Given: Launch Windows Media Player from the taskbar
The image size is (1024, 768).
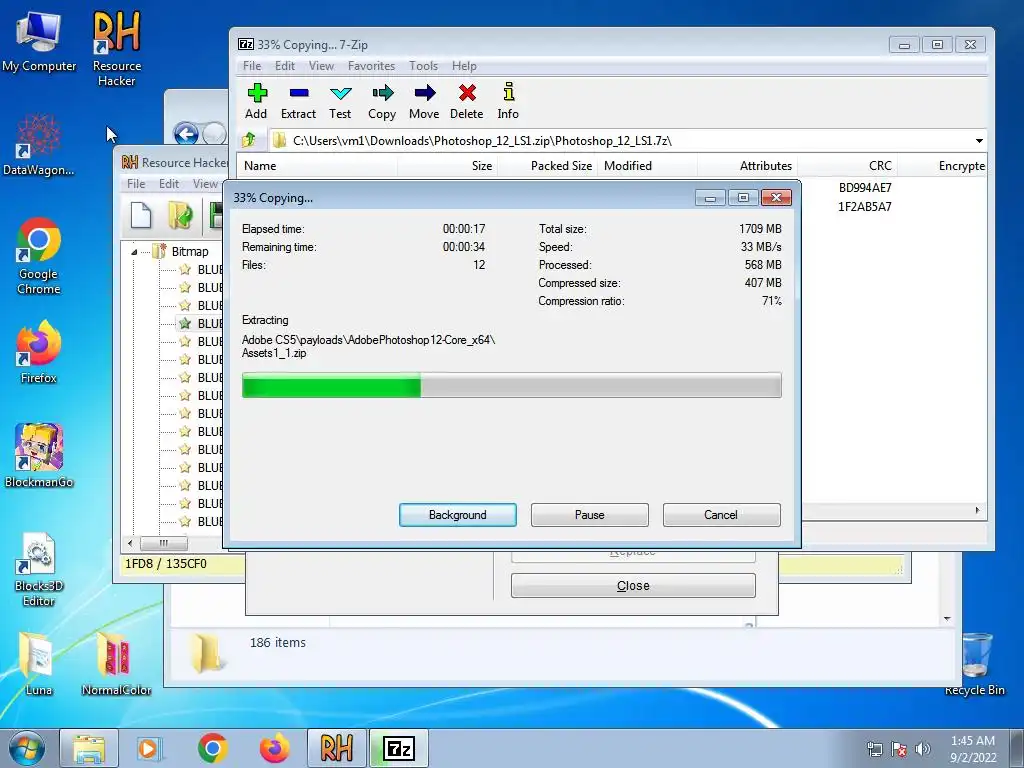Looking at the screenshot, I should 149,749.
